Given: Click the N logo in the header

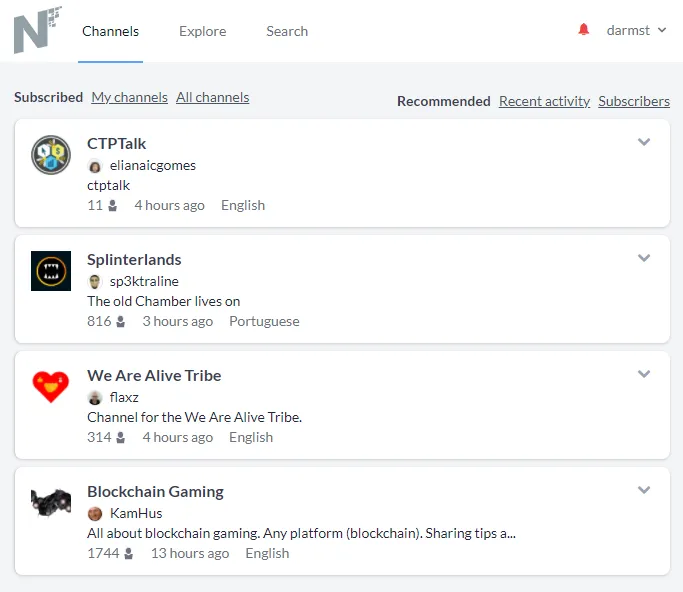Looking at the screenshot, I should pyautogui.click(x=37, y=30).
